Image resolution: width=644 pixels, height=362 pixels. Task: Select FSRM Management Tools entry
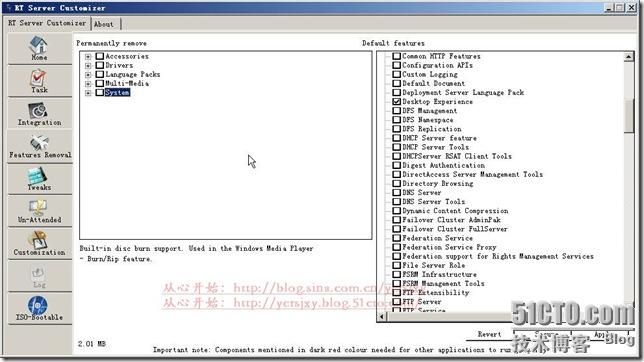click(x=443, y=283)
